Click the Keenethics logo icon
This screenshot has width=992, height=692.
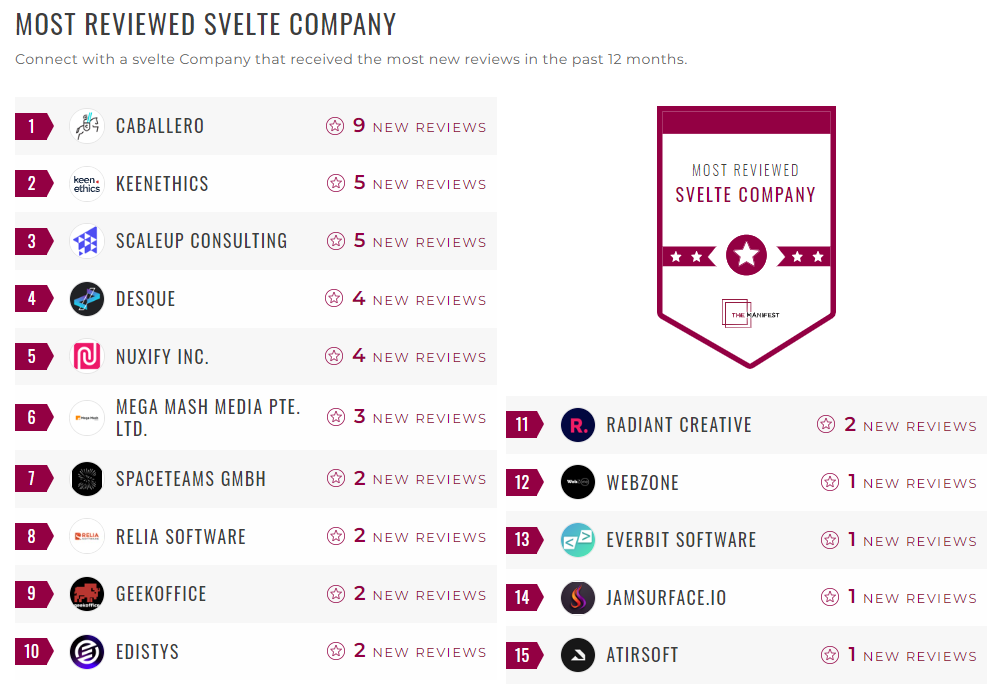87,184
